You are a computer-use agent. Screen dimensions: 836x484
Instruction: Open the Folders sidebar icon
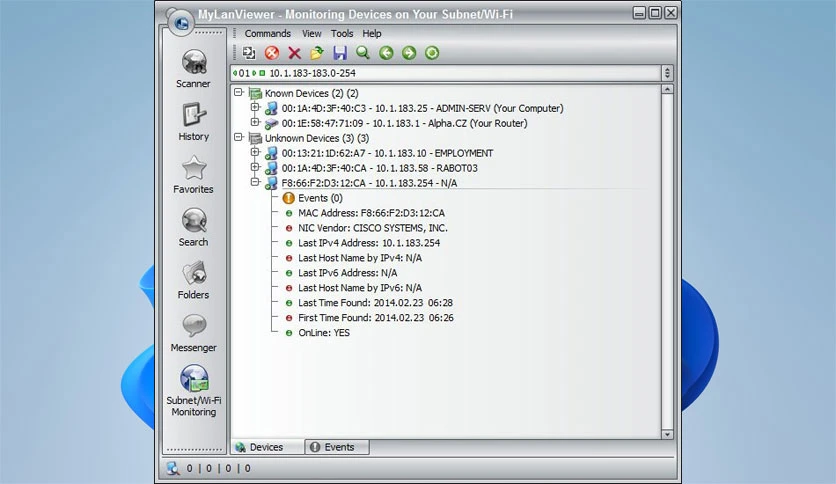click(x=194, y=273)
